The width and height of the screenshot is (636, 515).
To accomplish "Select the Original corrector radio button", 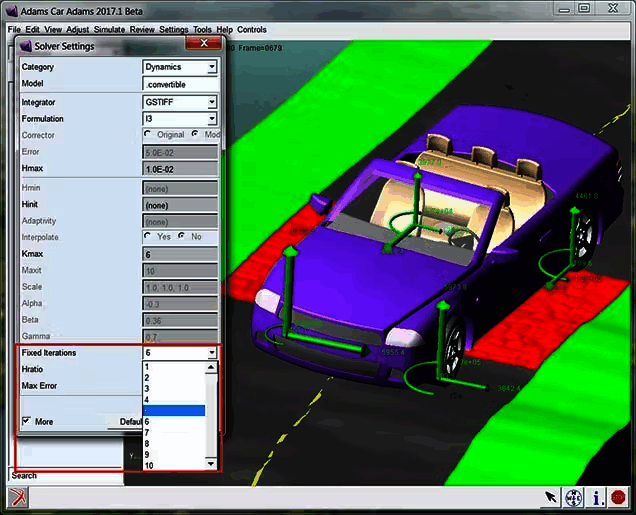I will point(148,134).
